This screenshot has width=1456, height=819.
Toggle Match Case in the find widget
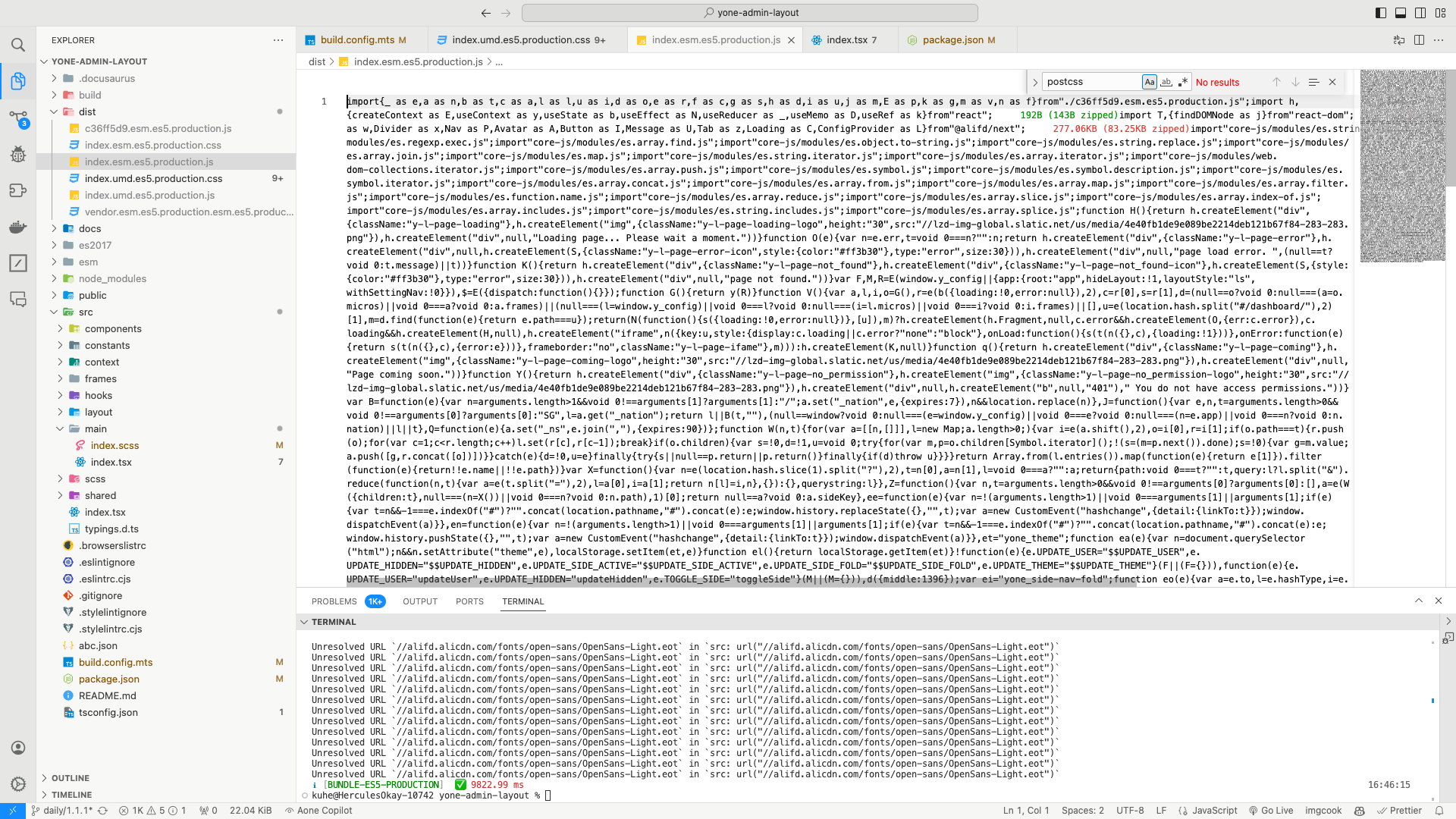[x=1150, y=82]
